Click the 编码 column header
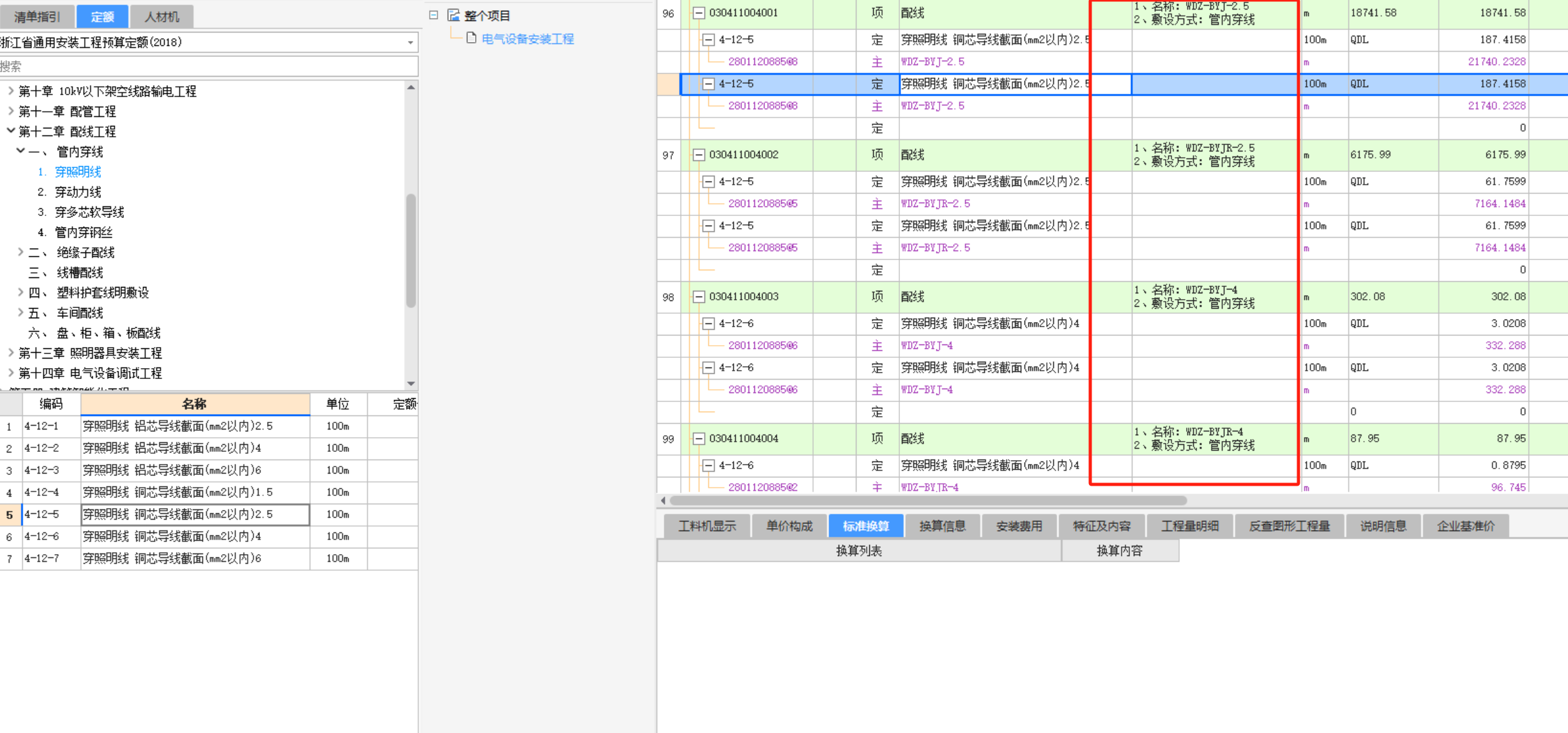 tap(51, 404)
